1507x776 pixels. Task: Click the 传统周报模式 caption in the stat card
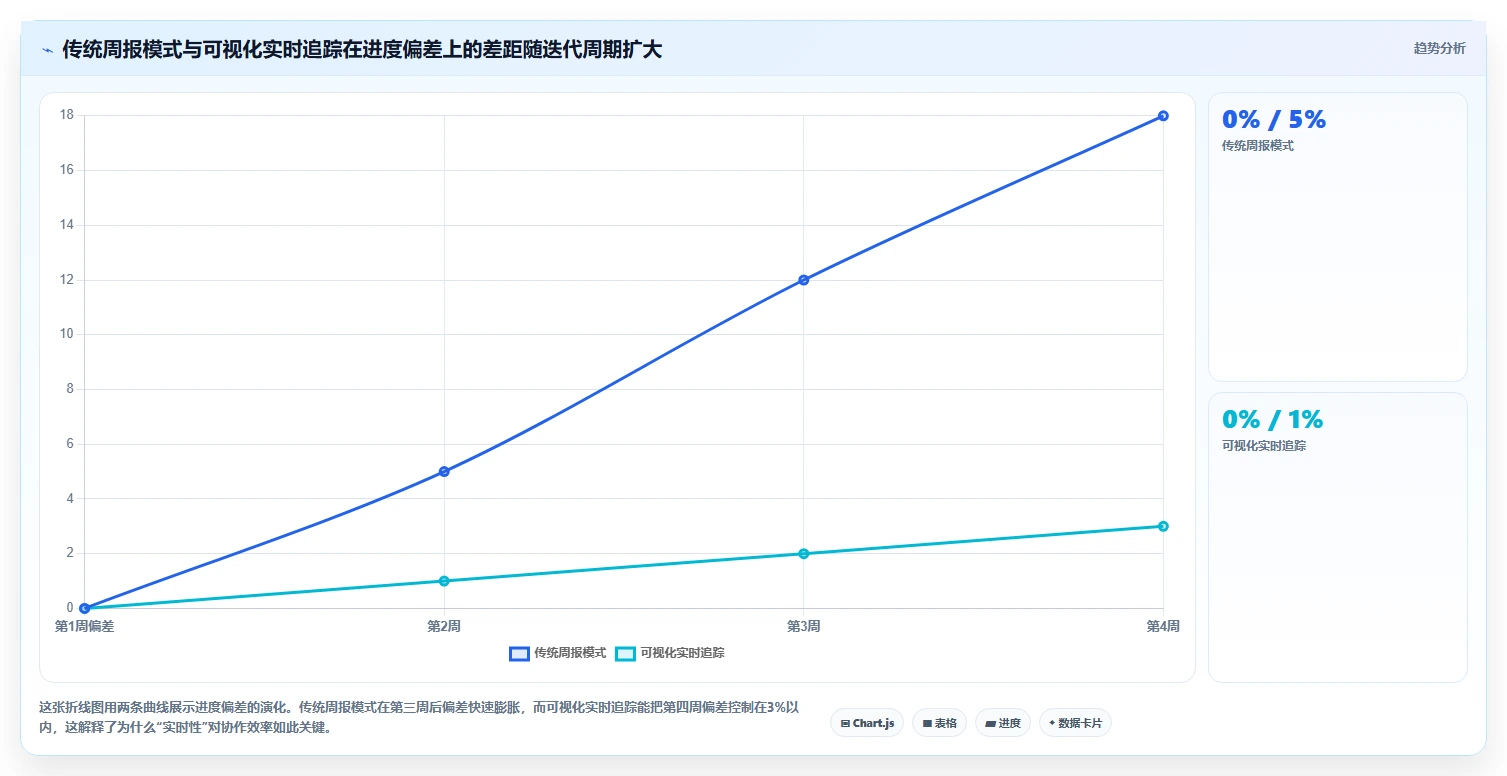1258,146
